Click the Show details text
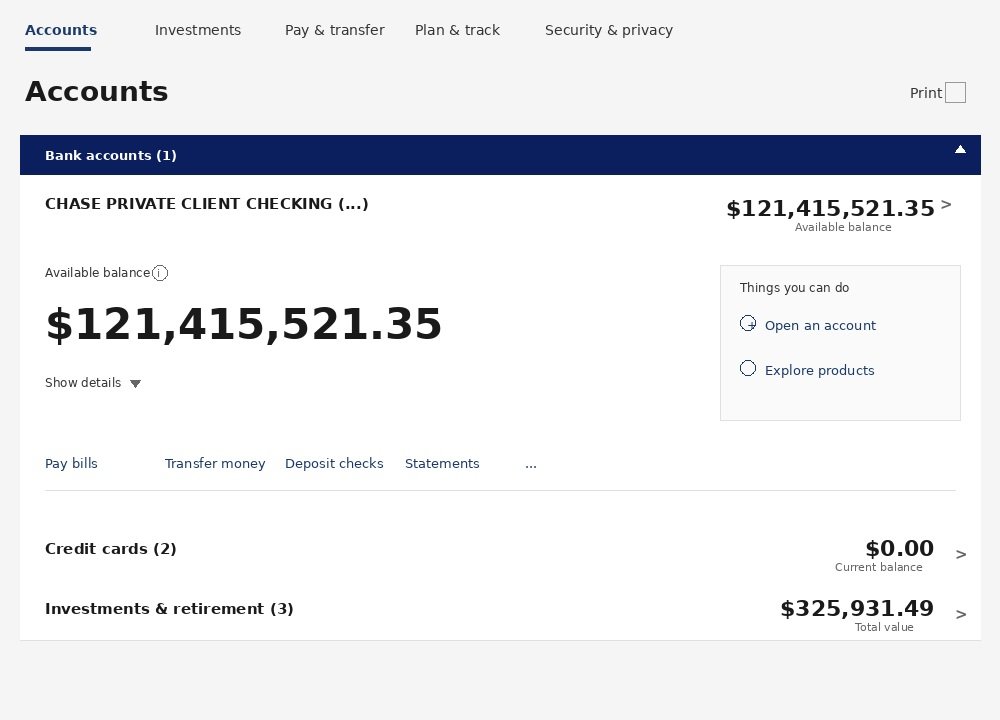The height and width of the screenshot is (720, 1000). pos(83,383)
